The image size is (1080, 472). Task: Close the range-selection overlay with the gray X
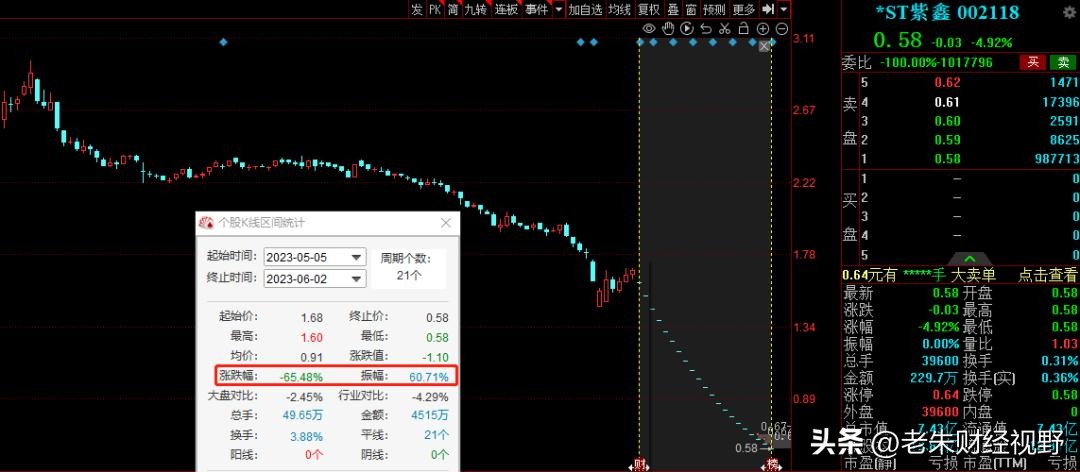[x=764, y=46]
